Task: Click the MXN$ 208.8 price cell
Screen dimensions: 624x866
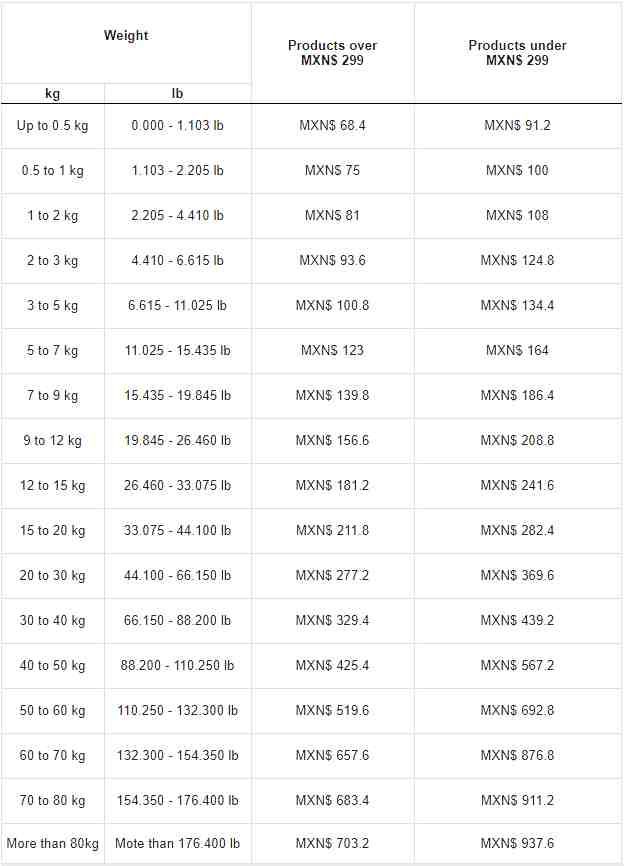Action: click(517, 440)
